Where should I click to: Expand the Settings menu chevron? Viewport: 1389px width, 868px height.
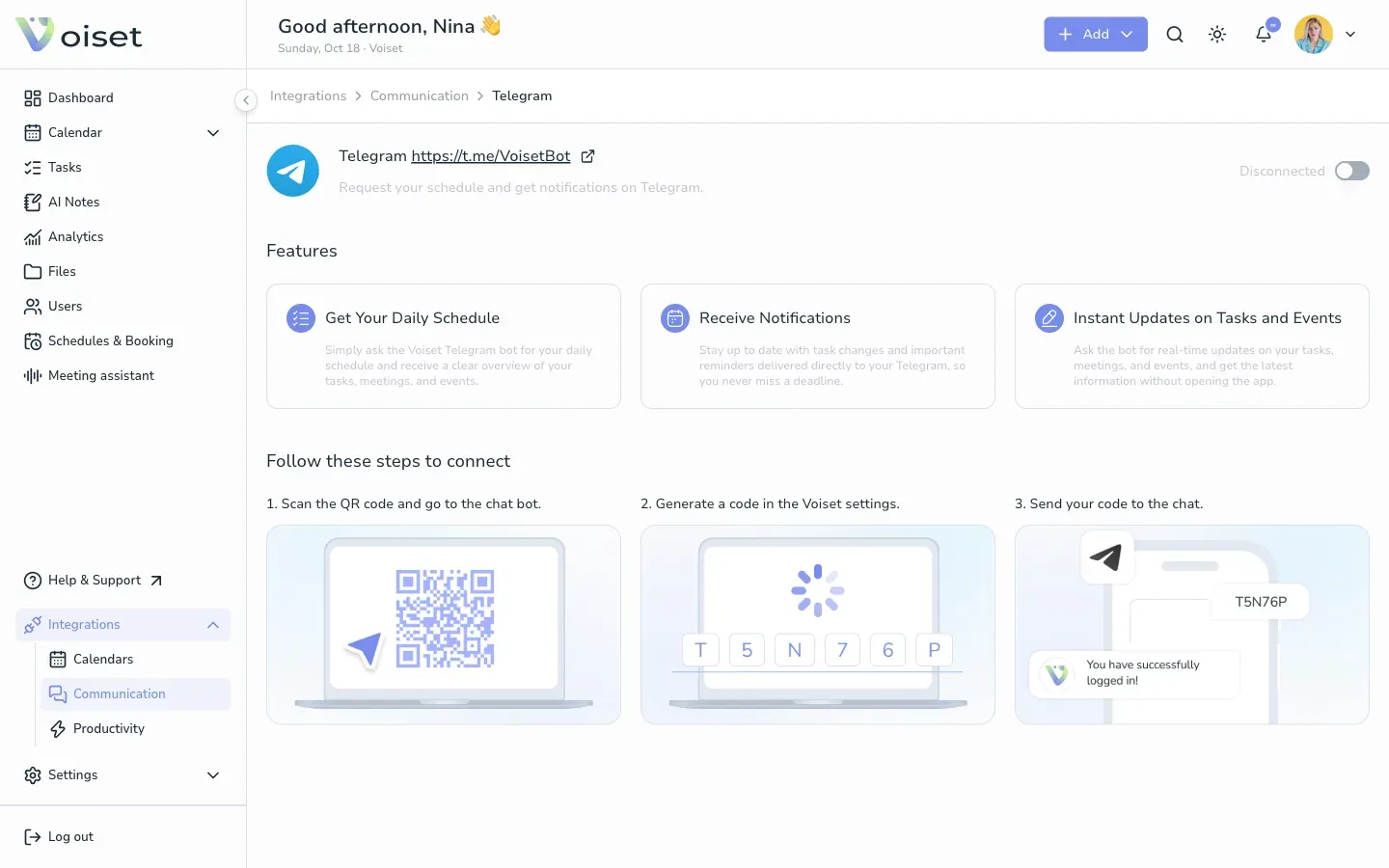(213, 775)
